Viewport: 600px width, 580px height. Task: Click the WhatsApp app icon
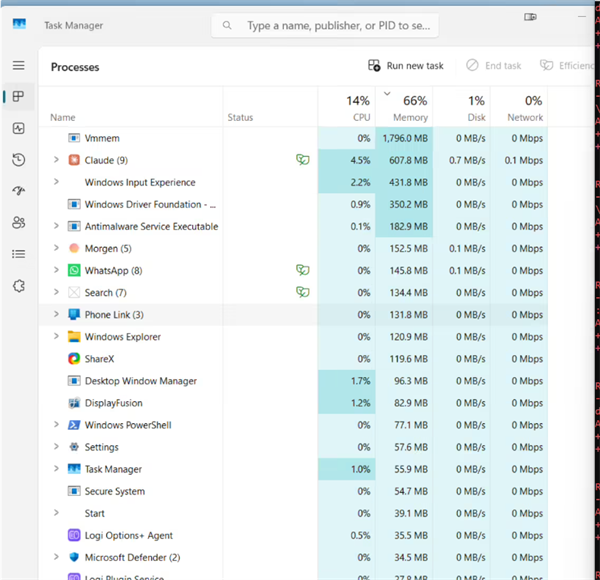pos(74,270)
